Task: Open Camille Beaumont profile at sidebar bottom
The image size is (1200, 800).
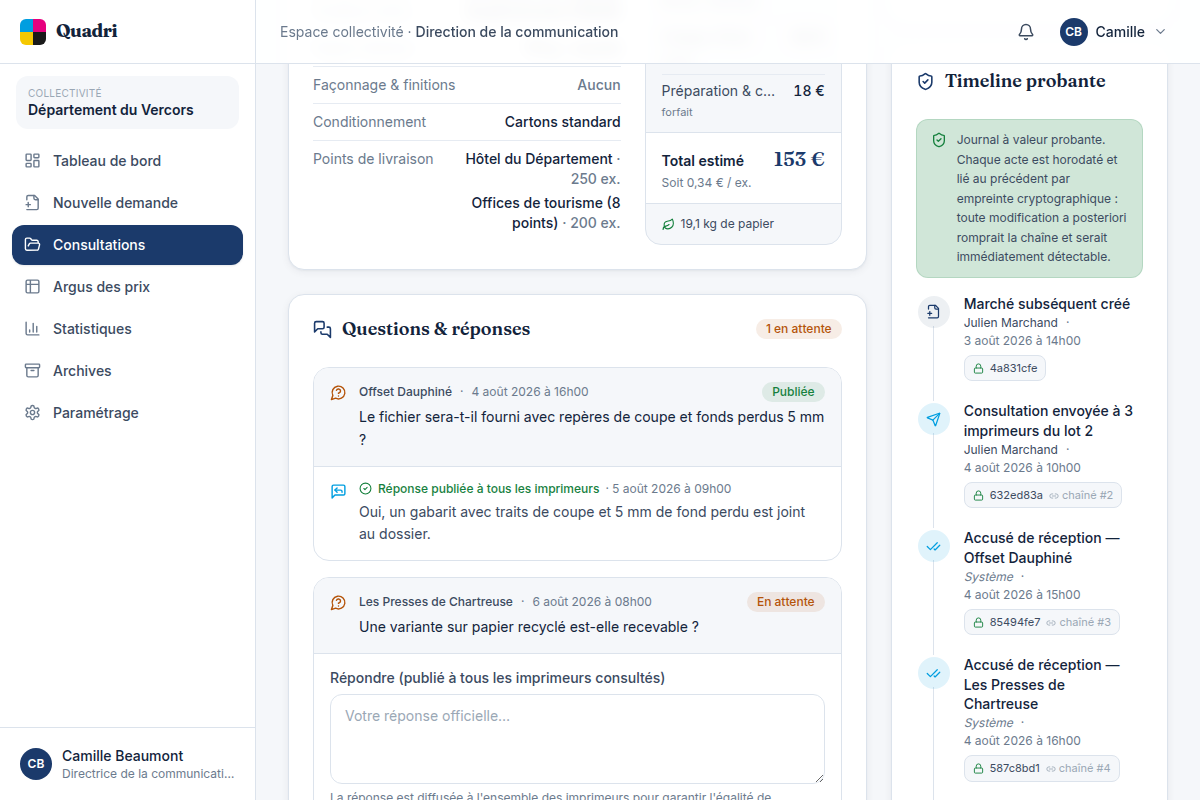Action: click(127, 764)
